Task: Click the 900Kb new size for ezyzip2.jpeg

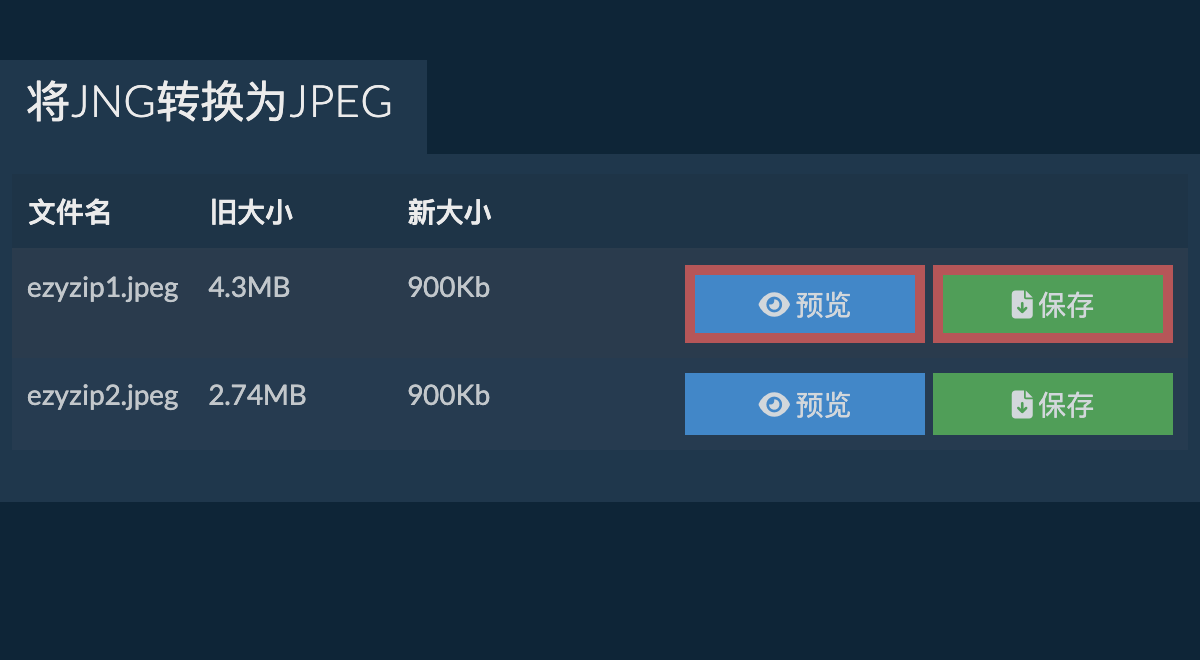Action: (x=449, y=396)
